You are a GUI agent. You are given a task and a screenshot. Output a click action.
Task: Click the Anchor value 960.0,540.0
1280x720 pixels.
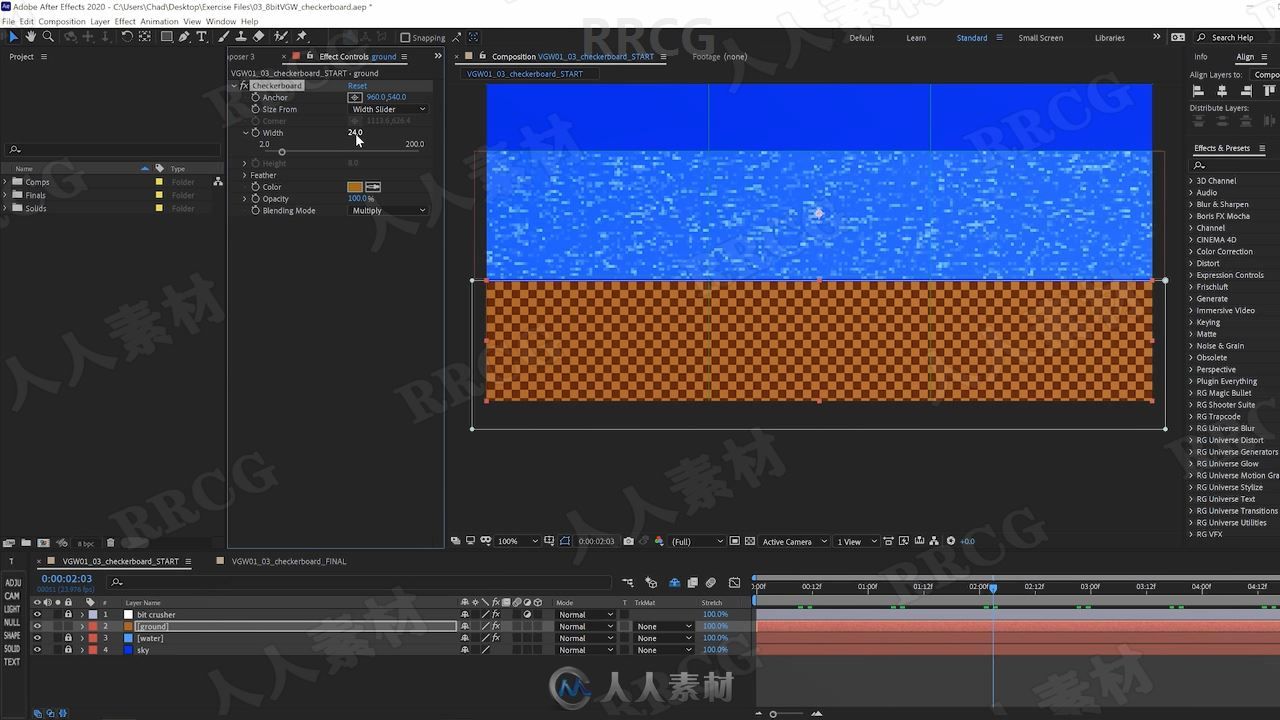[386, 98]
